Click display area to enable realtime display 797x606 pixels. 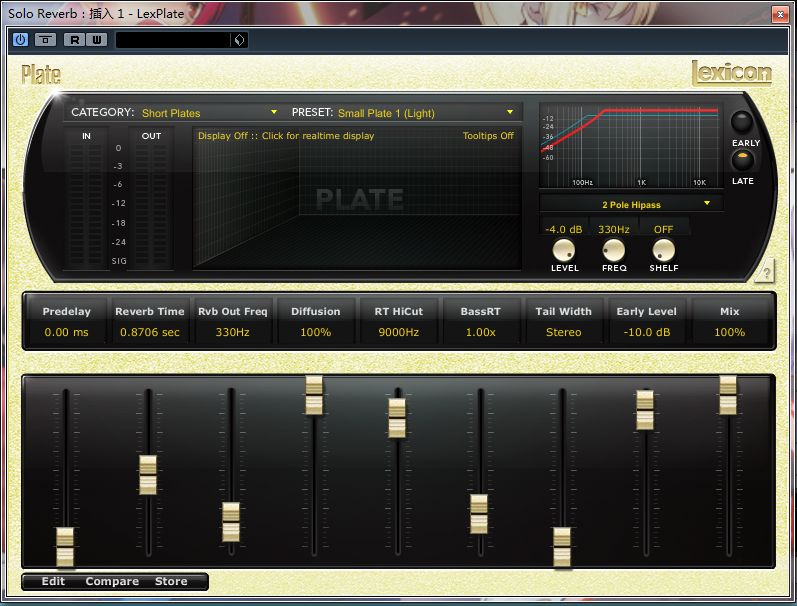(x=357, y=198)
